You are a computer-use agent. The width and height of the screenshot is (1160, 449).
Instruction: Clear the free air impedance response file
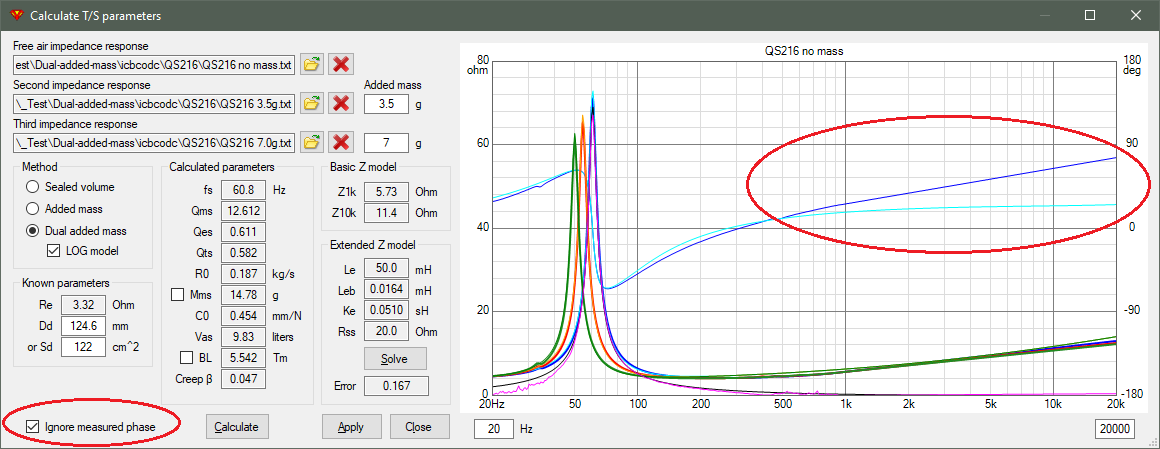point(340,64)
